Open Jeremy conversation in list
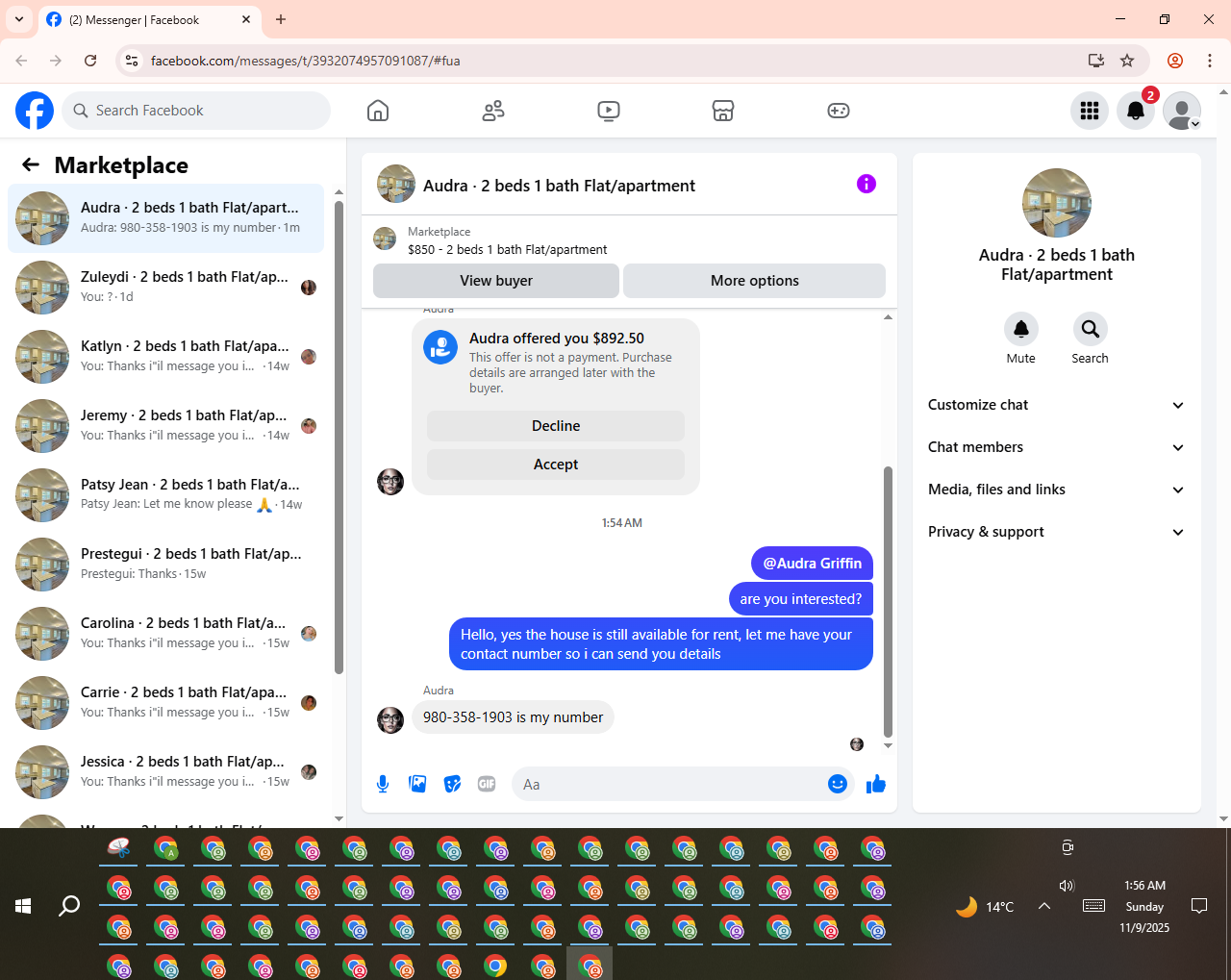The image size is (1231, 980). click(165, 426)
